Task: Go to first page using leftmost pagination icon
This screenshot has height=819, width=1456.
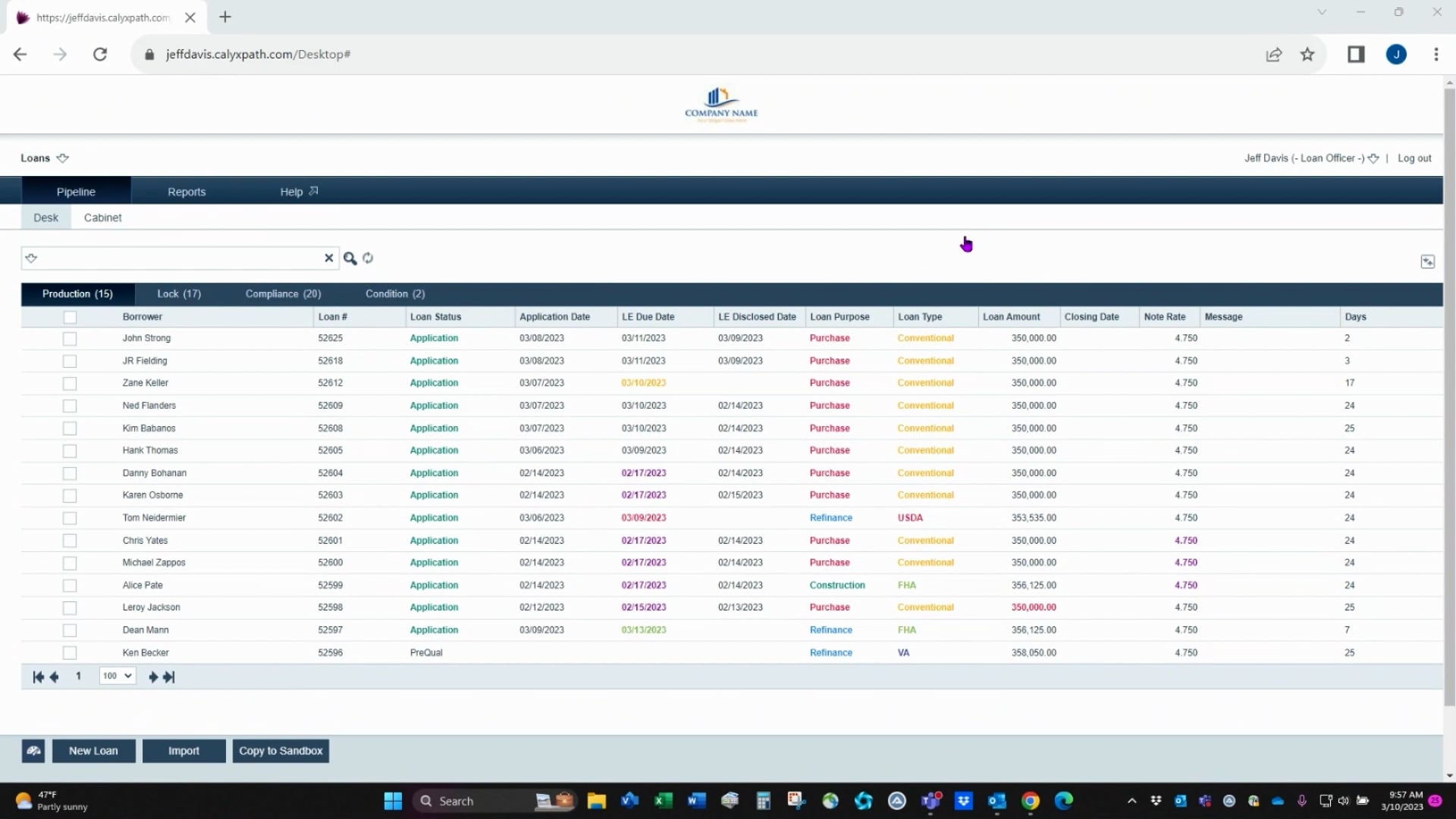Action: click(36, 676)
